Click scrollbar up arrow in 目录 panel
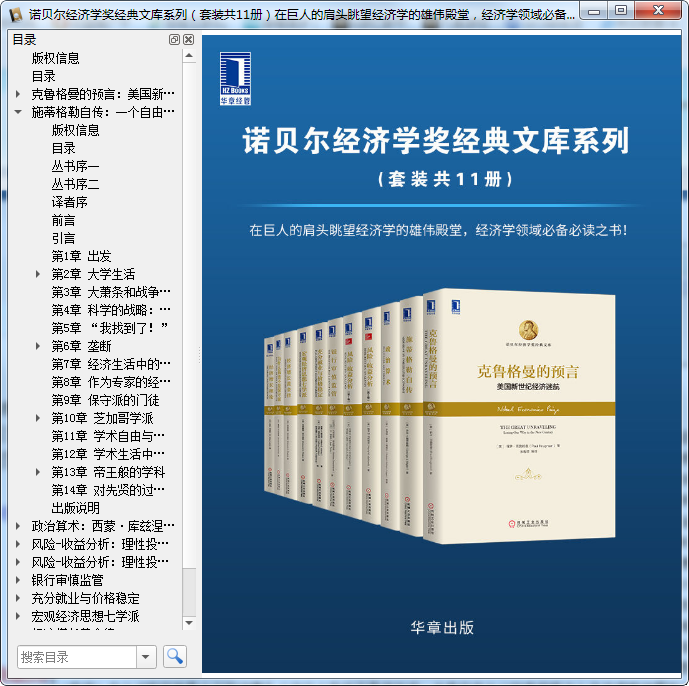This screenshot has height=686, width=689. point(189,56)
